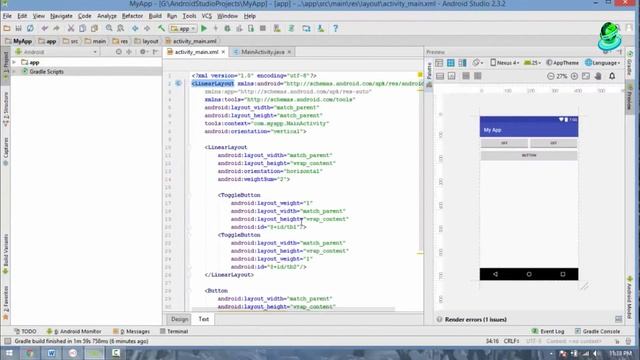Click the Word icon in Windows taskbar
Screen dimensions: 640x360
pyautogui.click(x=51, y=353)
